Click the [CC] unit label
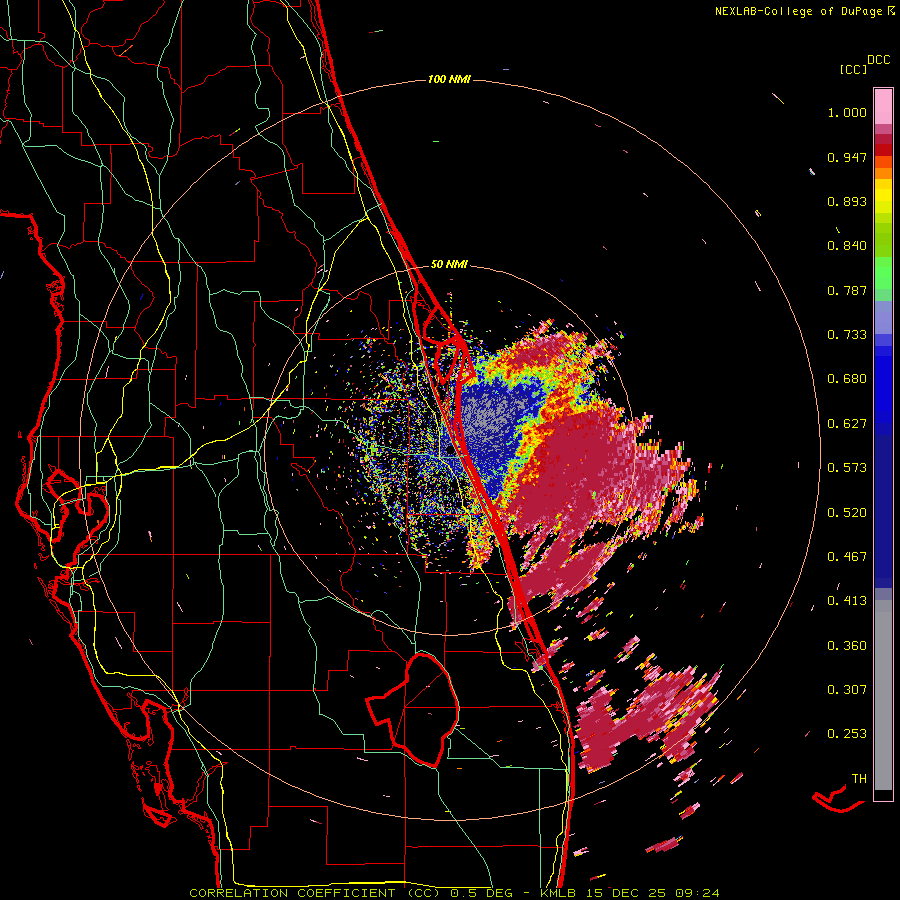This screenshot has height=900, width=900. (x=854, y=69)
